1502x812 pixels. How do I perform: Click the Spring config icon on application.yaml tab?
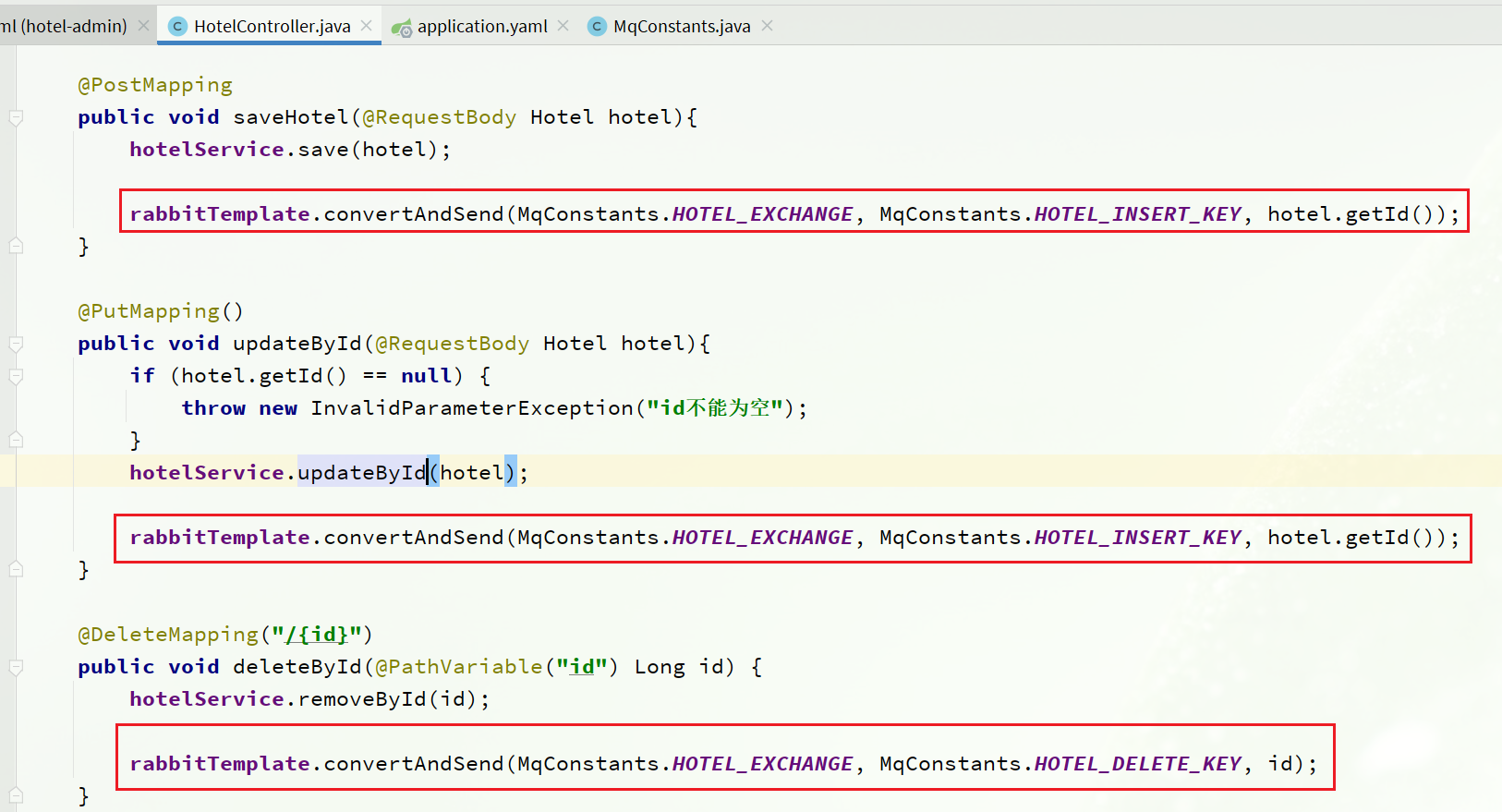[402, 28]
